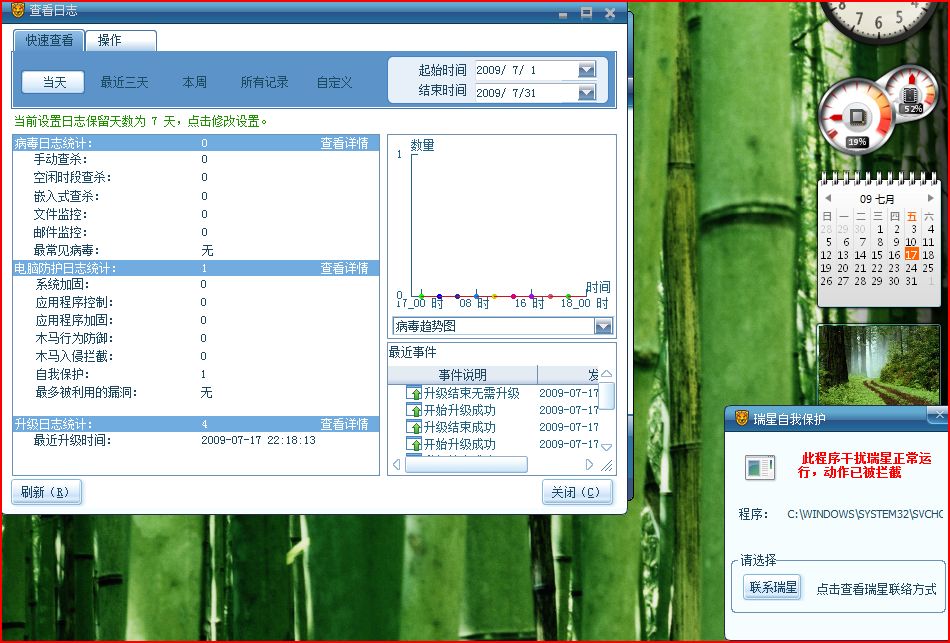Click the CPU usage gauge gadget showing 19%
The width and height of the screenshot is (950, 643).
click(x=855, y=118)
